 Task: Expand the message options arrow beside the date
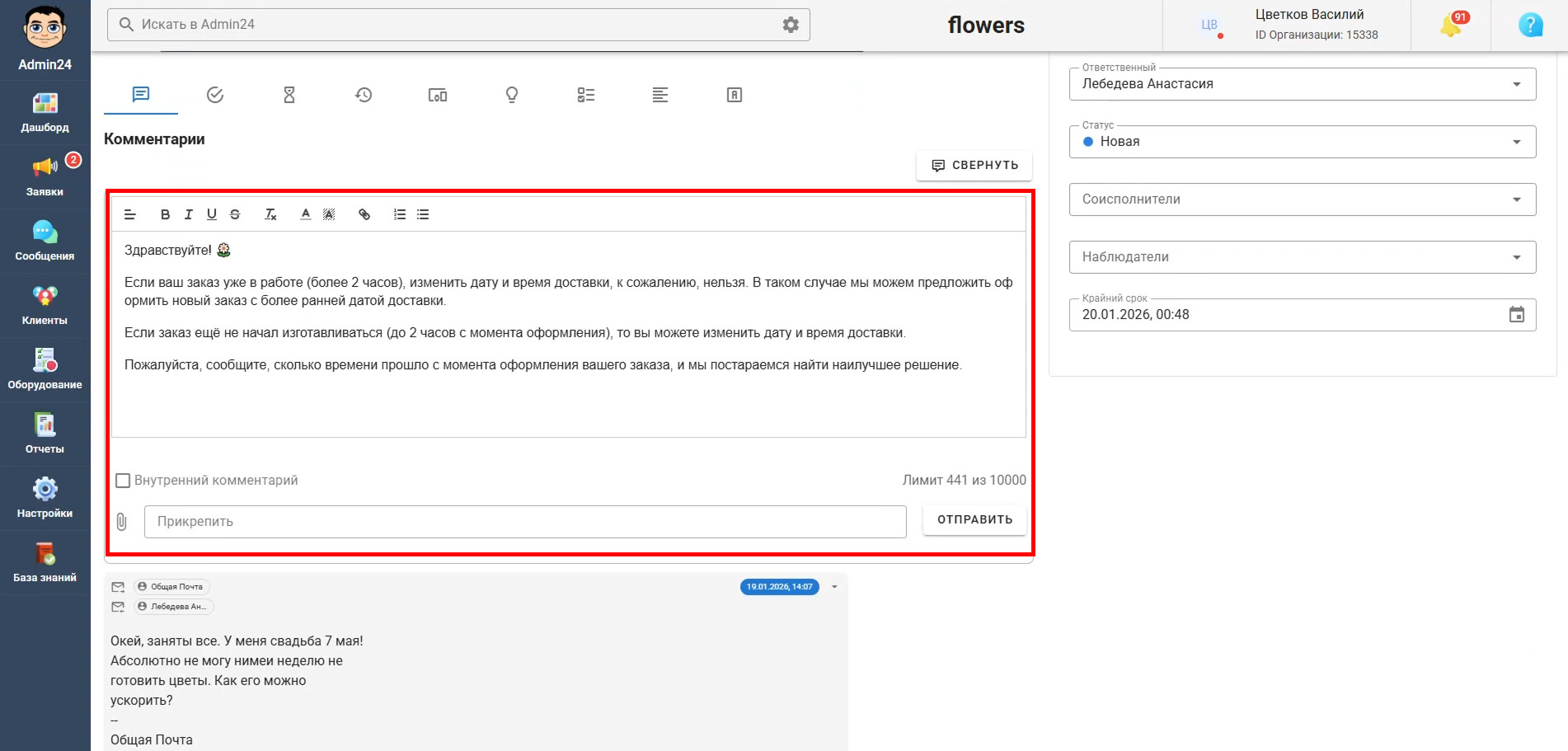pyautogui.click(x=834, y=587)
